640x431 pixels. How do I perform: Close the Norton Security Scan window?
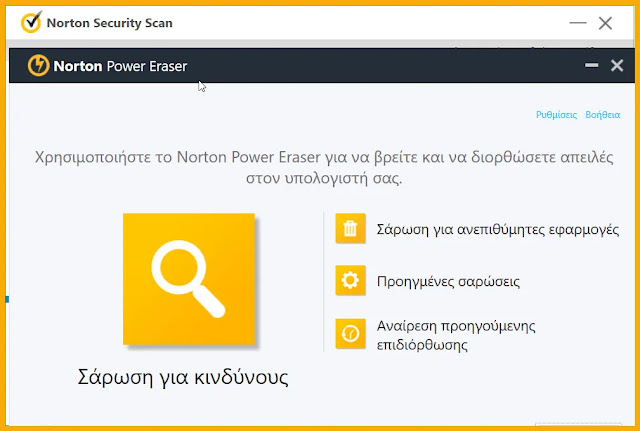tap(605, 23)
